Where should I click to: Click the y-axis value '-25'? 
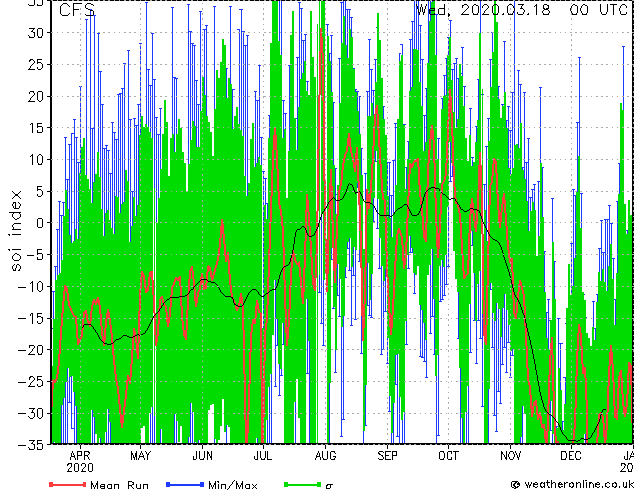32,381
